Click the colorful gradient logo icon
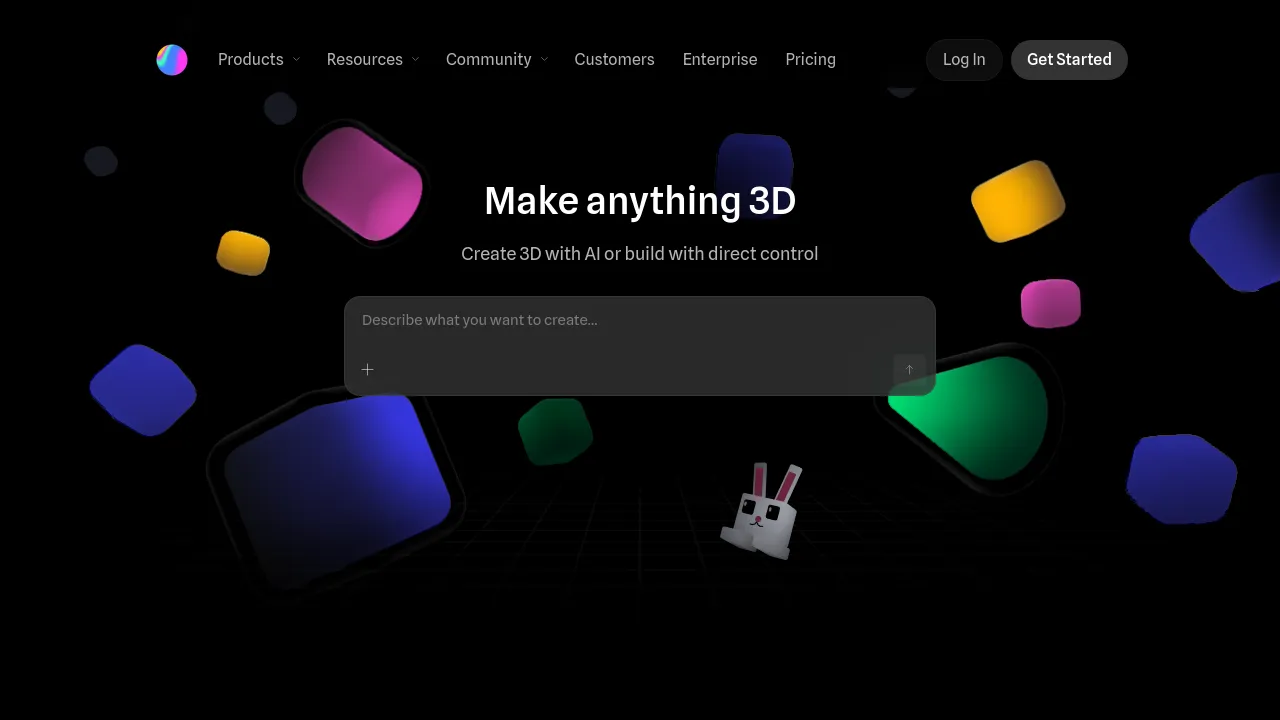The width and height of the screenshot is (1280, 720). coord(172,60)
